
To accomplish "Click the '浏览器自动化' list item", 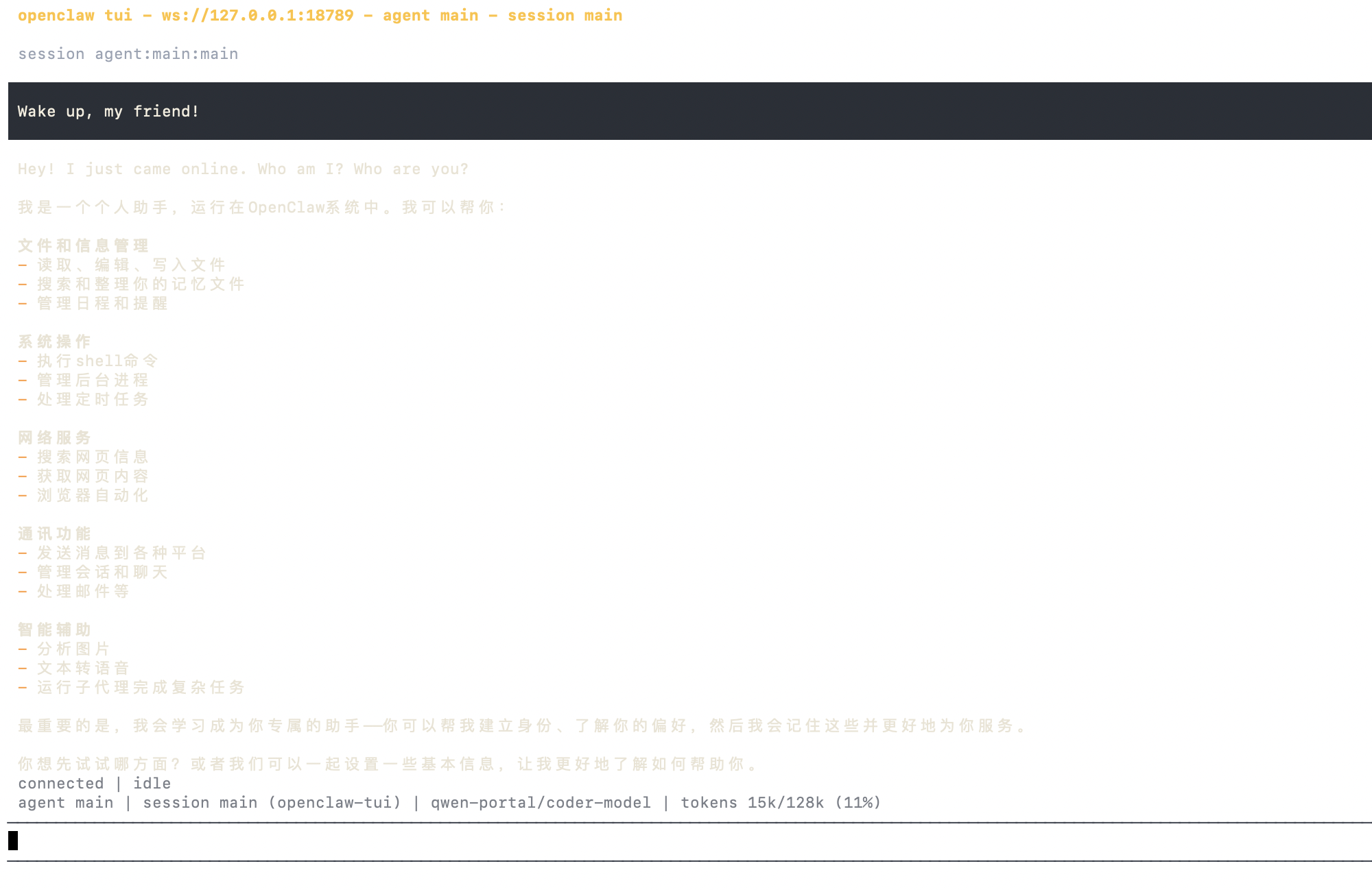I will click(x=93, y=495).
